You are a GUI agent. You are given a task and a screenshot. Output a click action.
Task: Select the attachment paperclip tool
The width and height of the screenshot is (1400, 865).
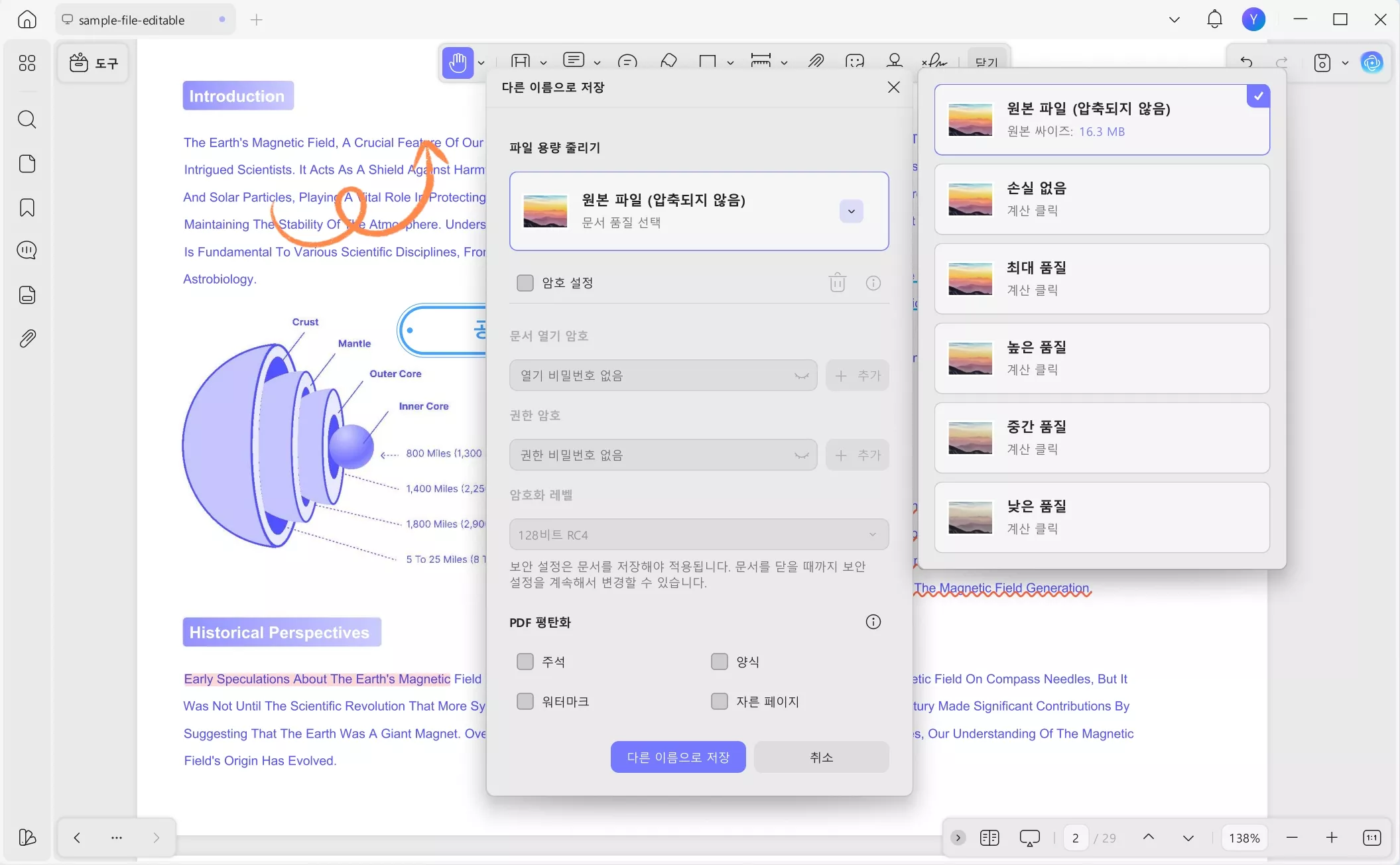coord(817,62)
